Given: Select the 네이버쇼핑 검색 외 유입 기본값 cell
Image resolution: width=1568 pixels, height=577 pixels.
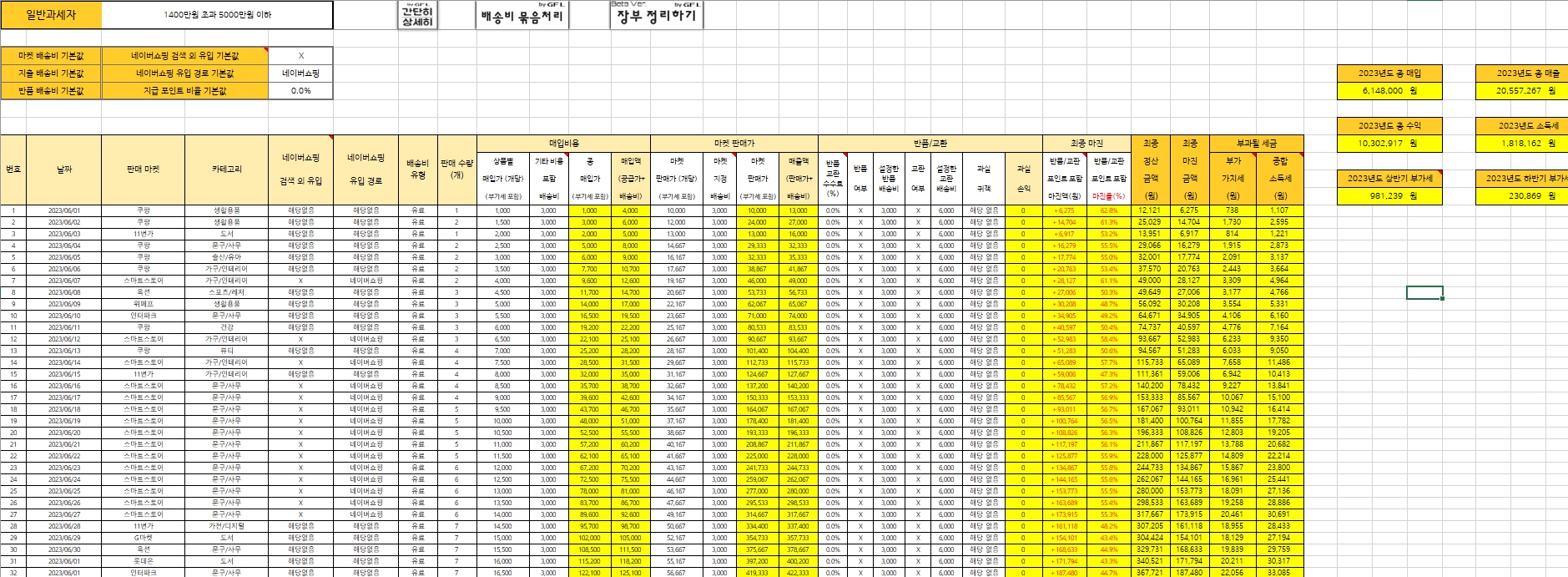Looking at the screenshot, I should 184,56.
